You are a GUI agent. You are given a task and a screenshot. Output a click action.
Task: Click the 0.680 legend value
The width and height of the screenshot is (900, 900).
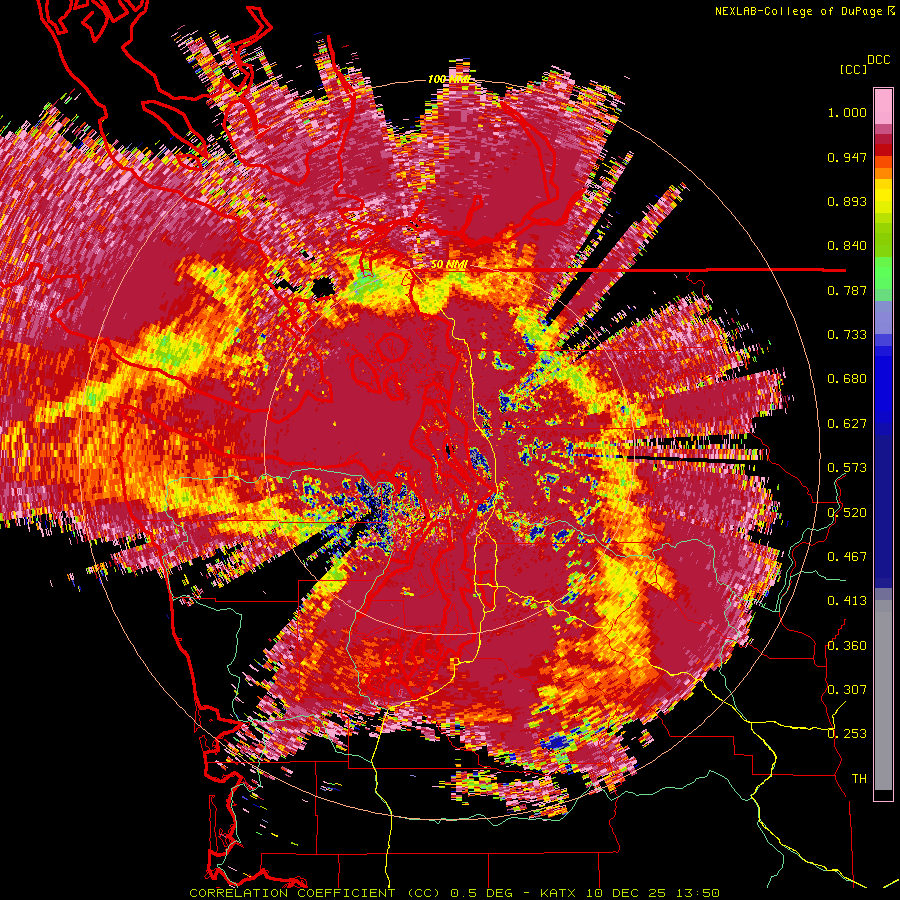[x=847, y=379]
